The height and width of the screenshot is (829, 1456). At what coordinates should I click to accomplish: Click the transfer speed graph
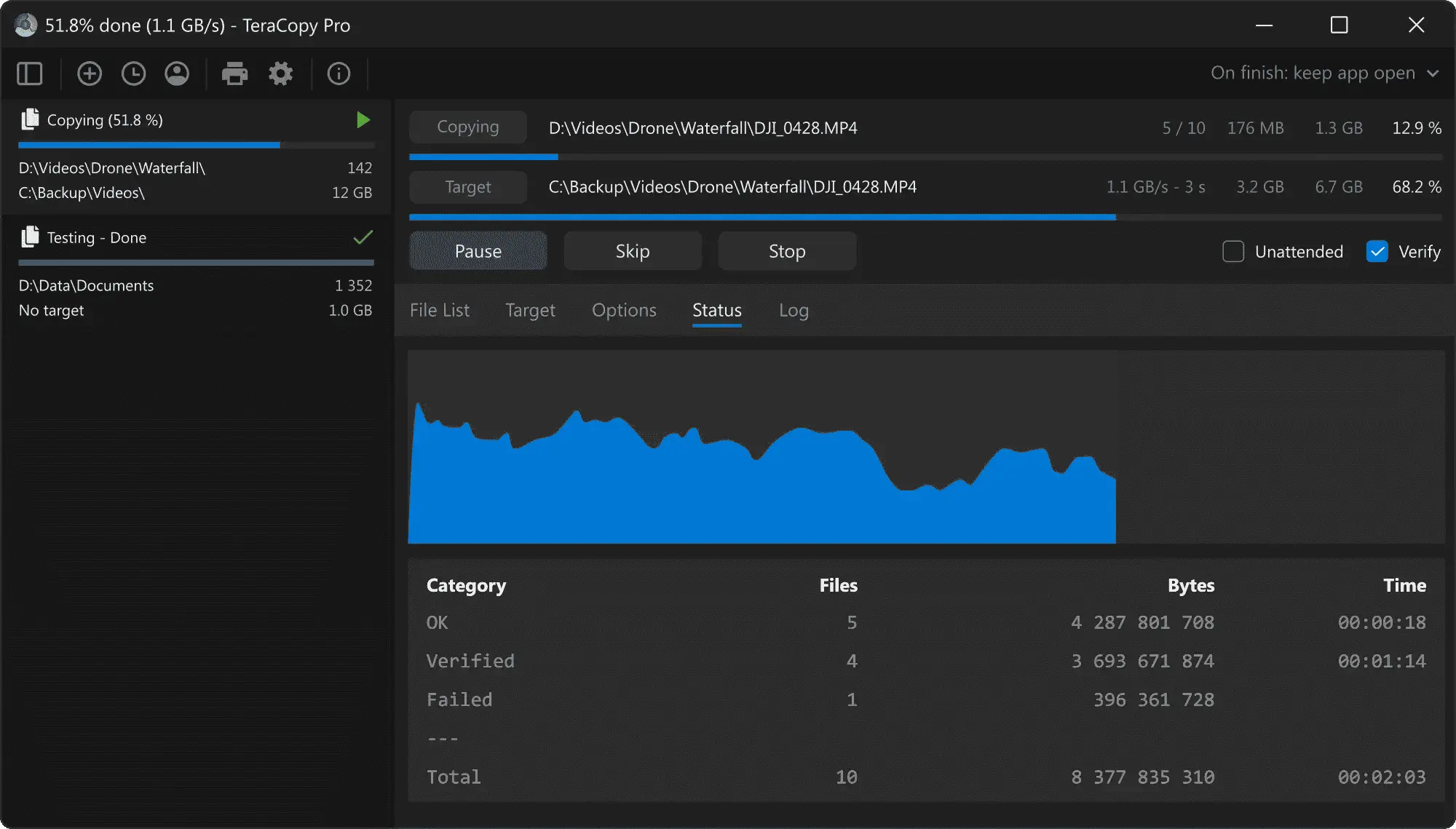coord(926,447)
